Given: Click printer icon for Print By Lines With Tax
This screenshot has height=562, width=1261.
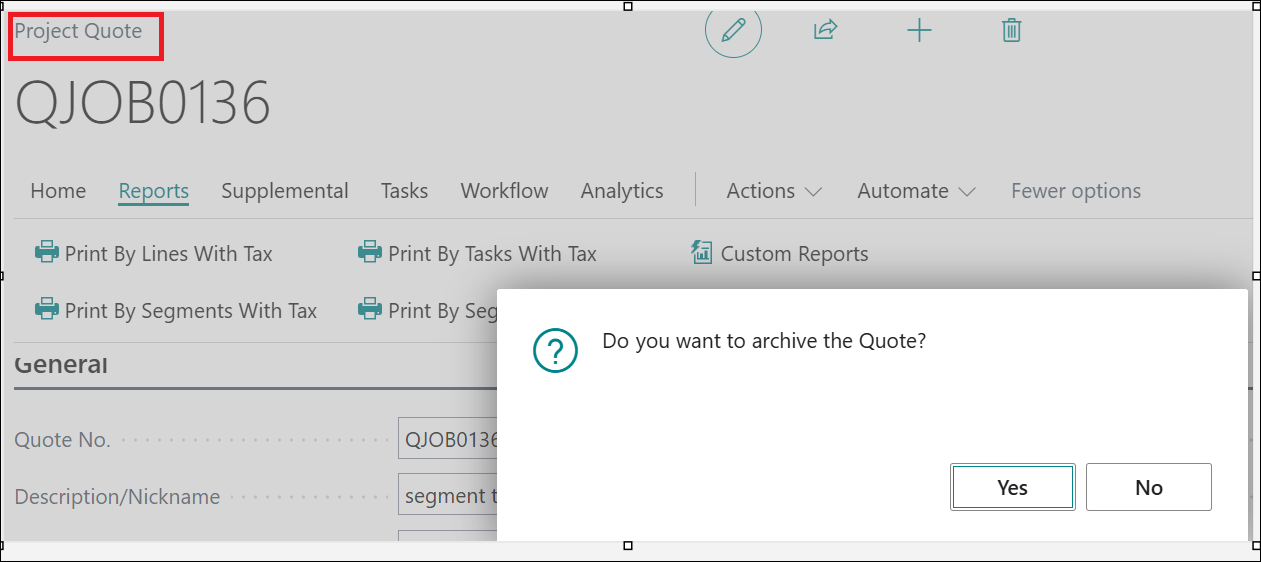Looking at the screenshot, I should click(46, 253).
